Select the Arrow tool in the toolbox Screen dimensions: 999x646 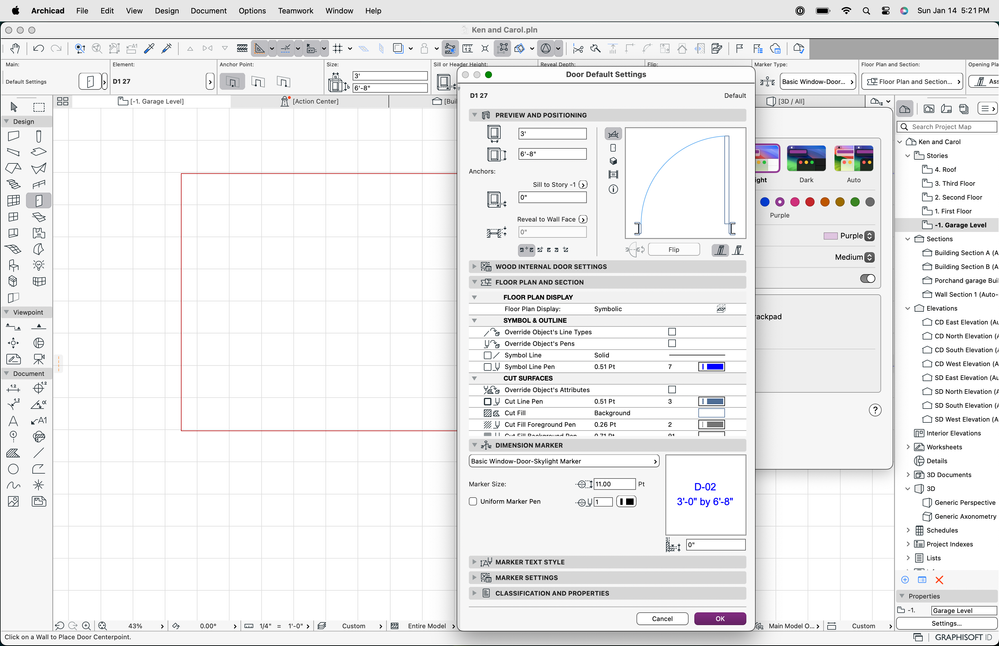14,107
